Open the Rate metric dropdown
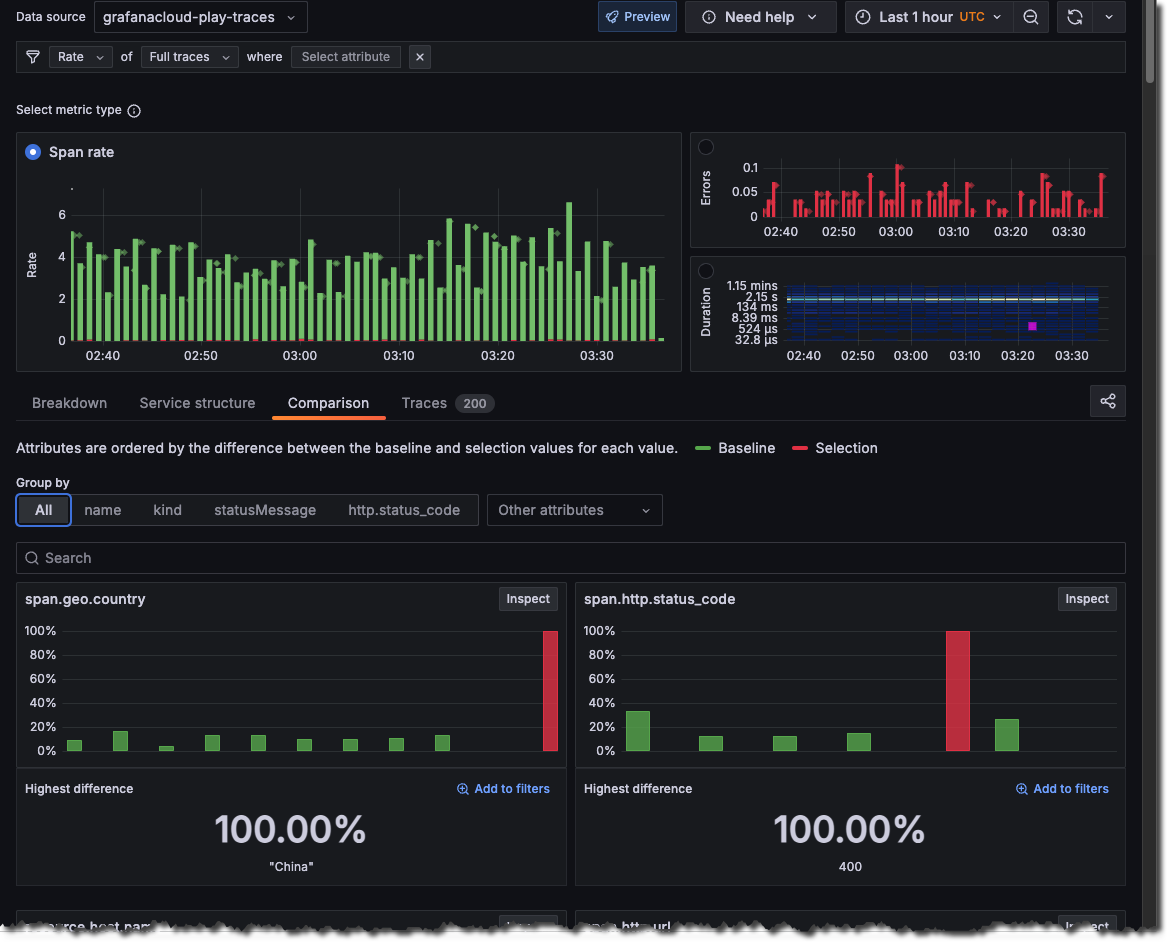The image size is (1167, 942). [80, 57]
